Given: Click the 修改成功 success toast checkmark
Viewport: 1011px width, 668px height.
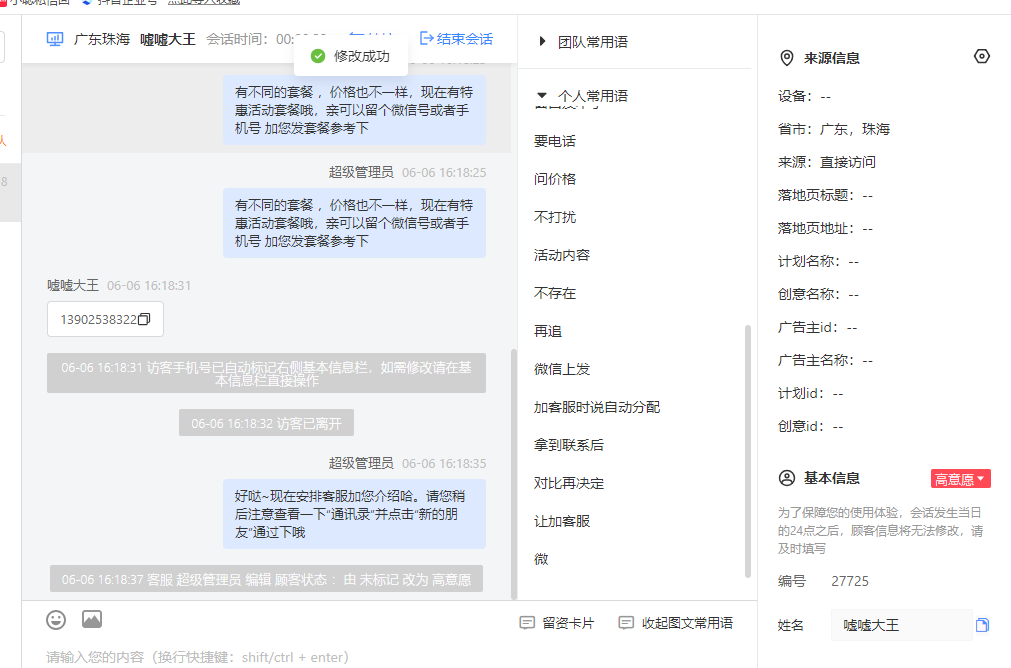Looking at the screenshot, I should pyautogui.click(x=318, y=56).
